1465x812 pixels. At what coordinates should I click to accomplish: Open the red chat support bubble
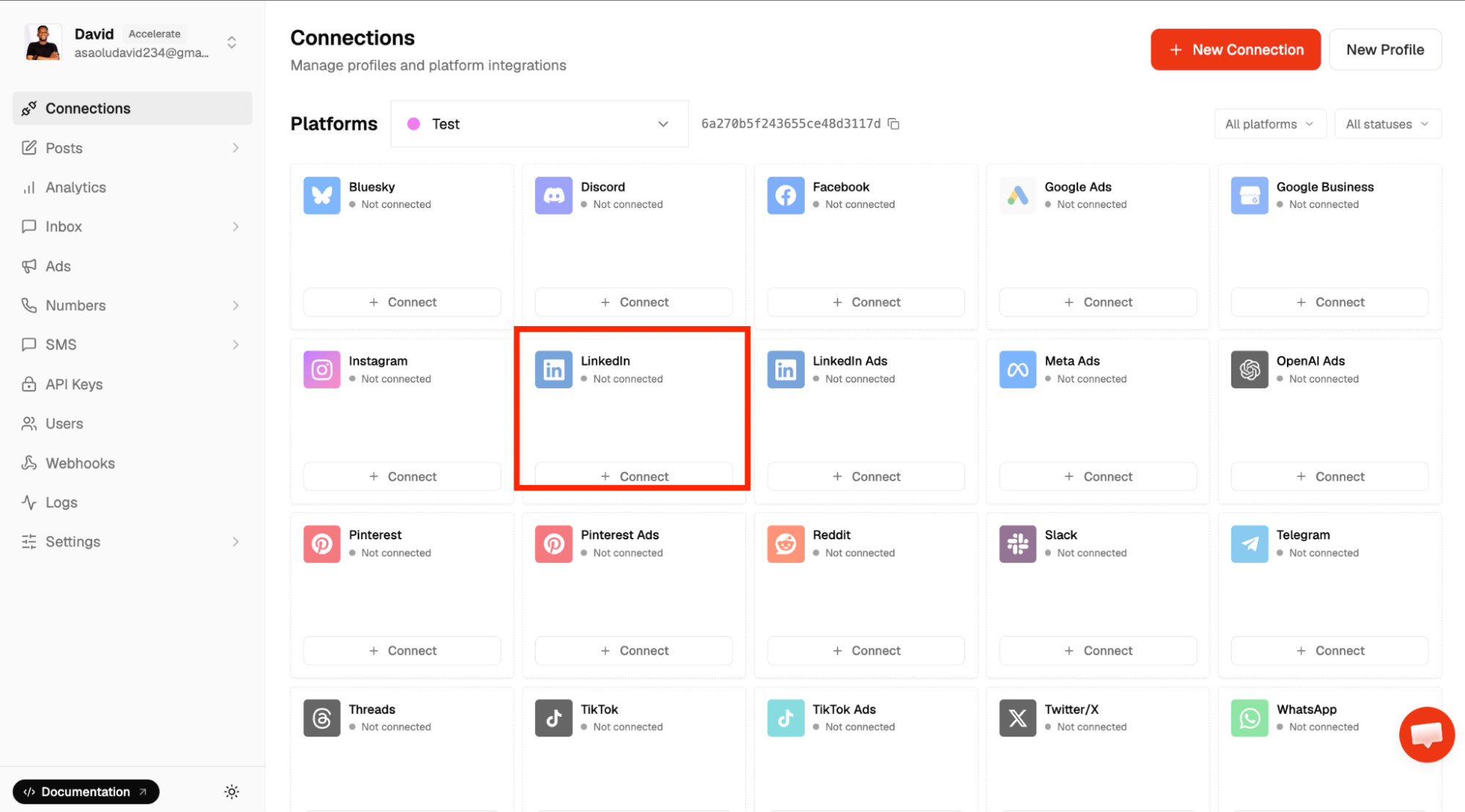[1426, 734]
